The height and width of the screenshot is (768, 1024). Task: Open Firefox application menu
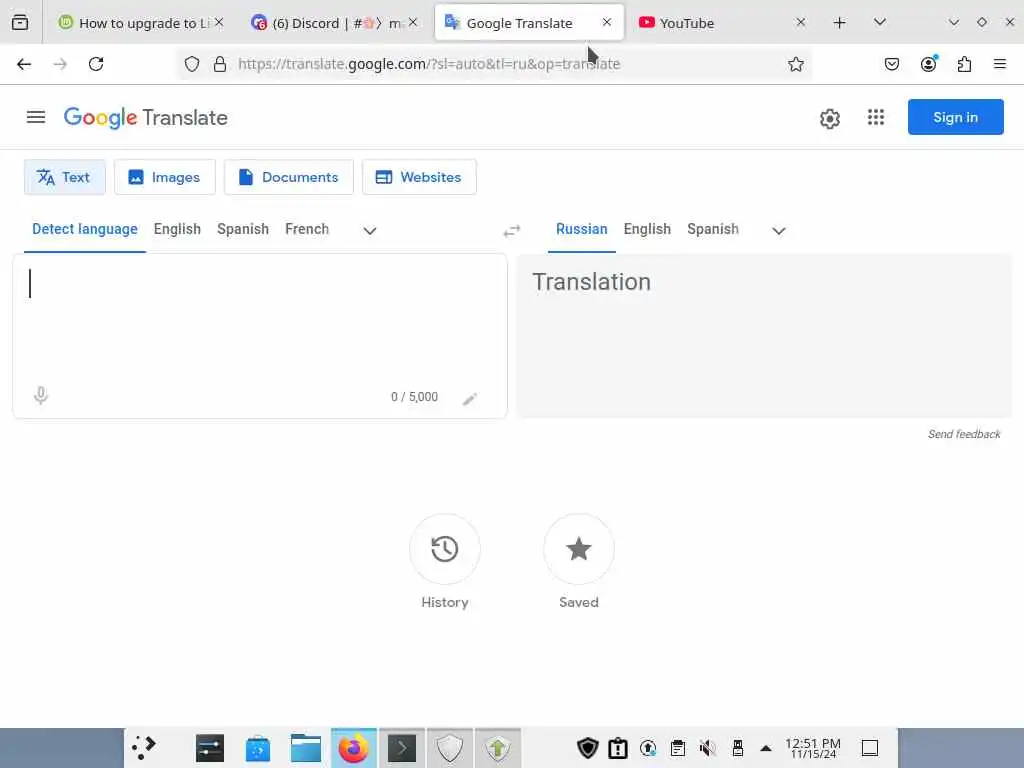1000,64
